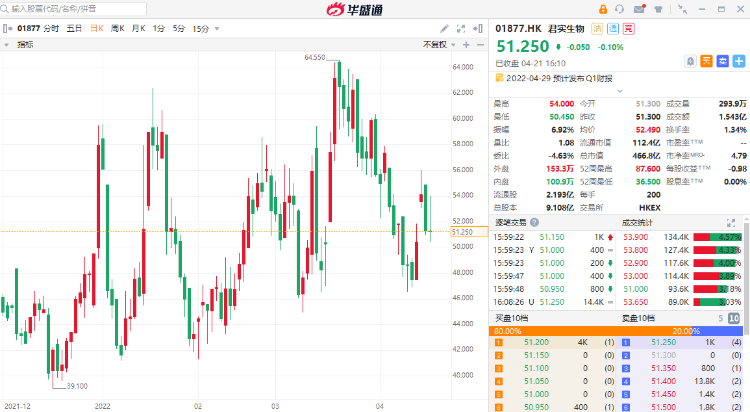The image size is (750, 412).
Task: Select the 日K daily candlestick tab
Action: (97, 29)
